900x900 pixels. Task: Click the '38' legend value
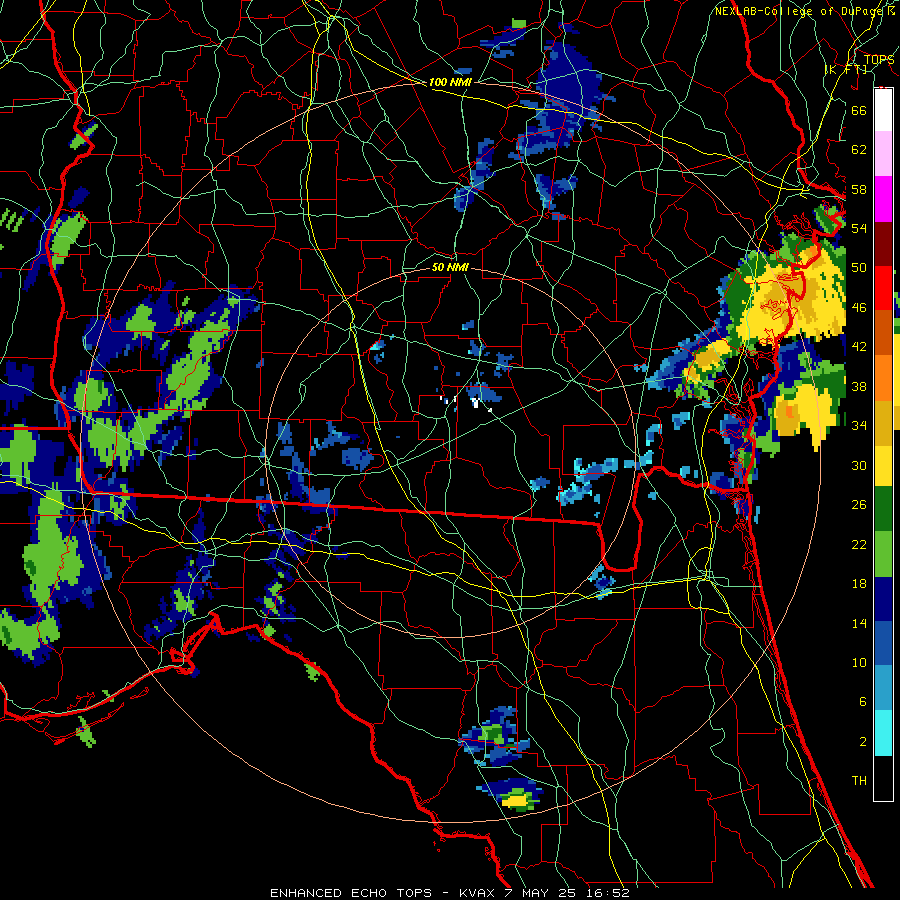[859, 386]
